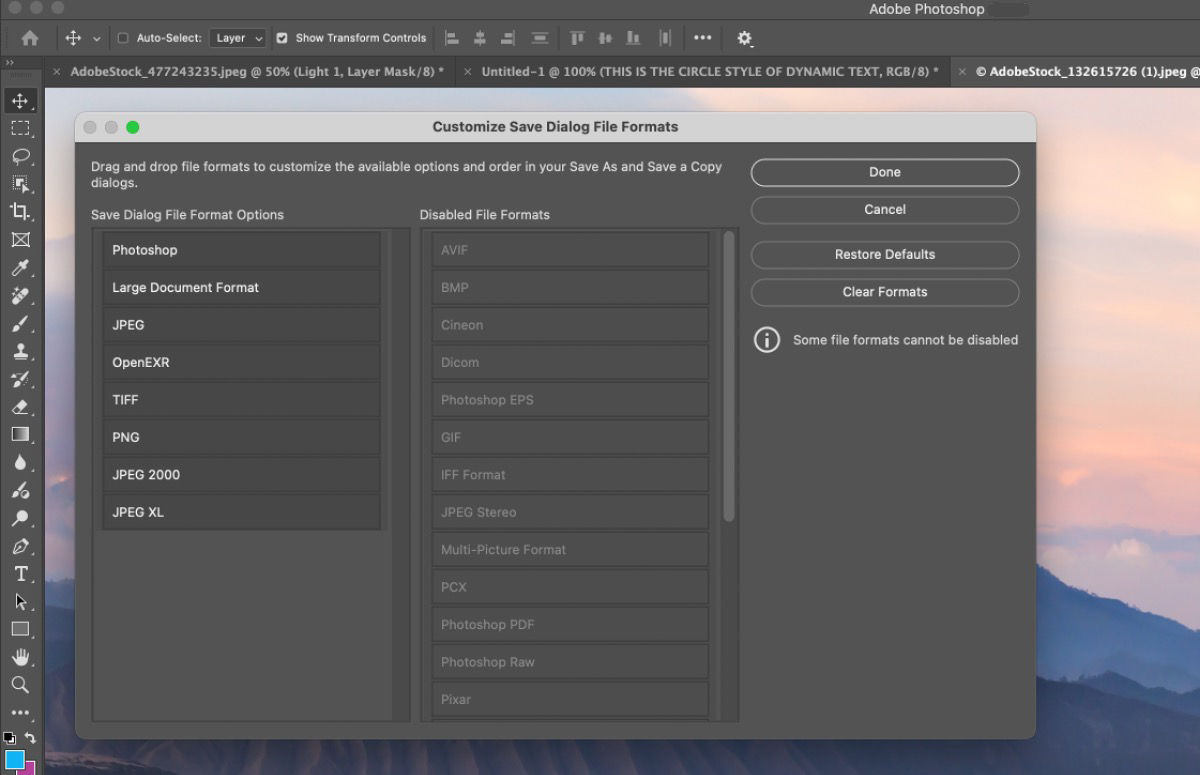Select the Rectangular Marquee tool
This screenshot has height=775, width=1200.
pos(20,128)
